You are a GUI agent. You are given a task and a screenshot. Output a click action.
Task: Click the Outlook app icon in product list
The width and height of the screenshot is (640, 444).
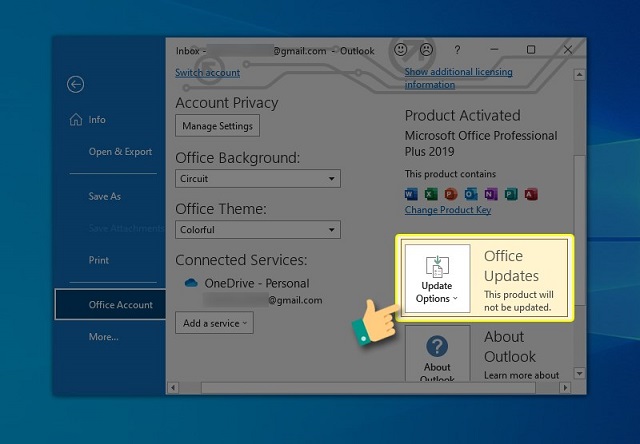(x=471, y=194)
